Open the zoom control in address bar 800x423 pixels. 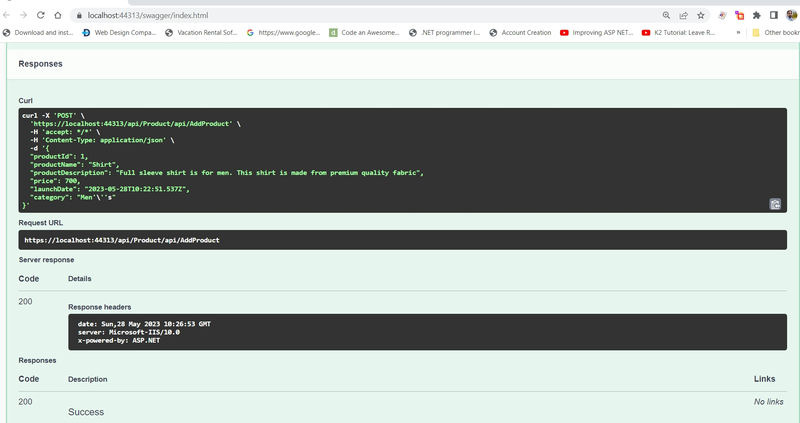(x=666, y=15)
